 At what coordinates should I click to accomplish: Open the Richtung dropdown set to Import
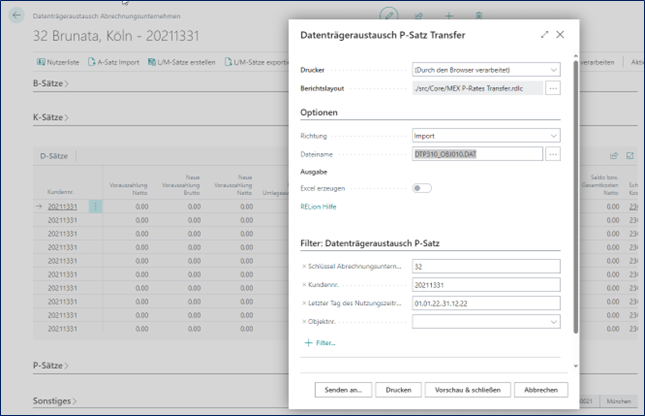pos(486,135)
